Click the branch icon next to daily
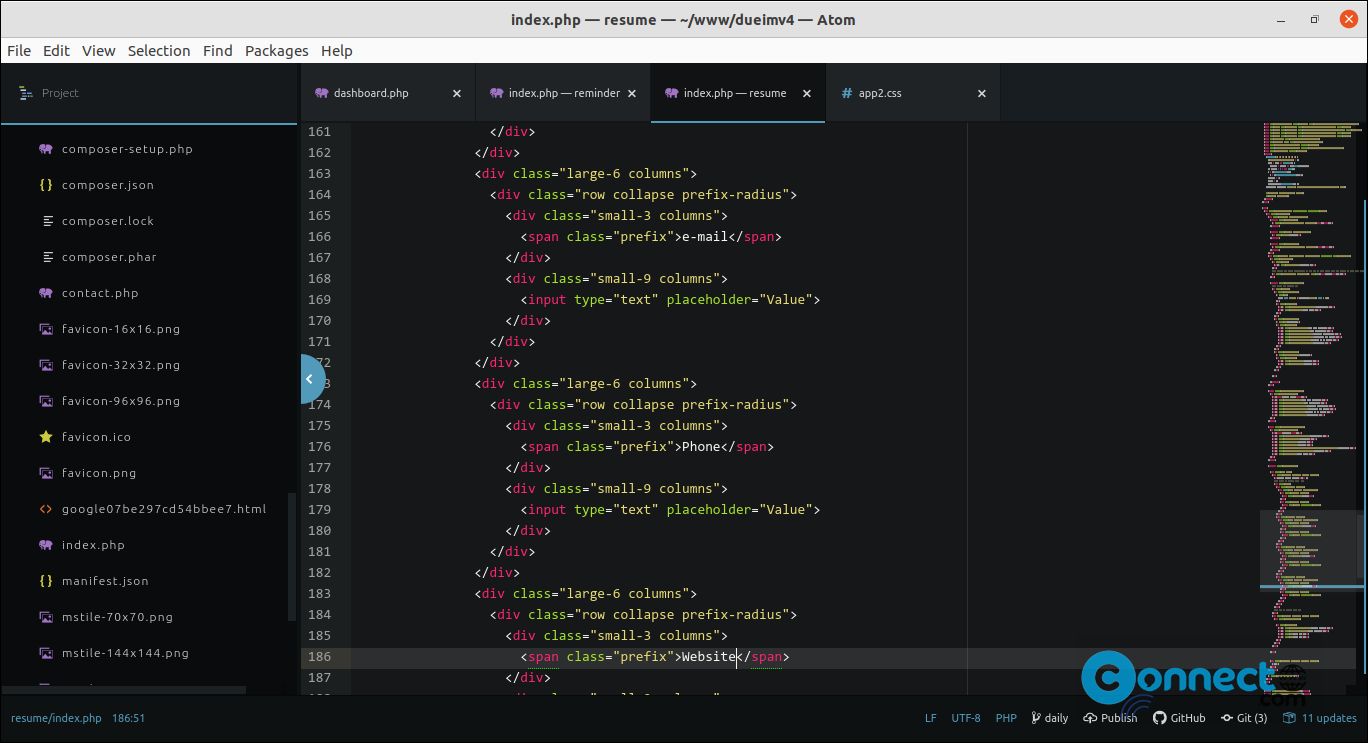 pos(1035,717)
